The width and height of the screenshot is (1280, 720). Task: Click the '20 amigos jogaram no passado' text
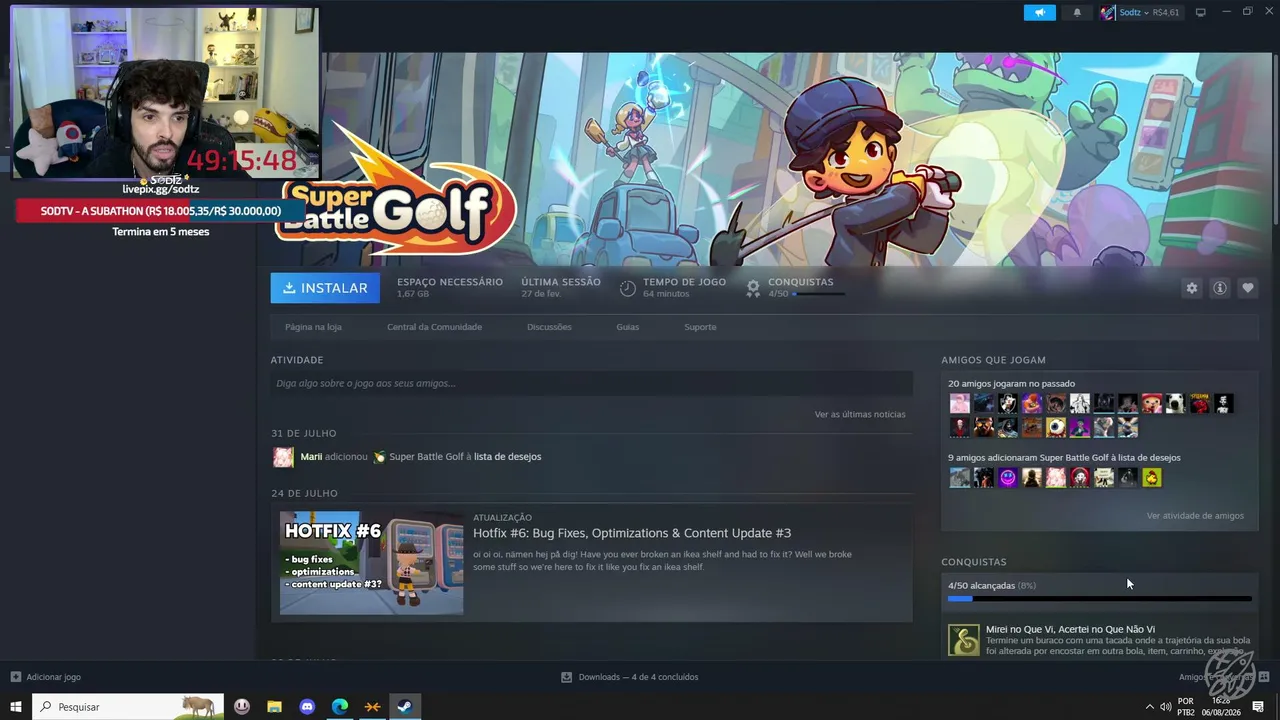tap(1011, 384)
